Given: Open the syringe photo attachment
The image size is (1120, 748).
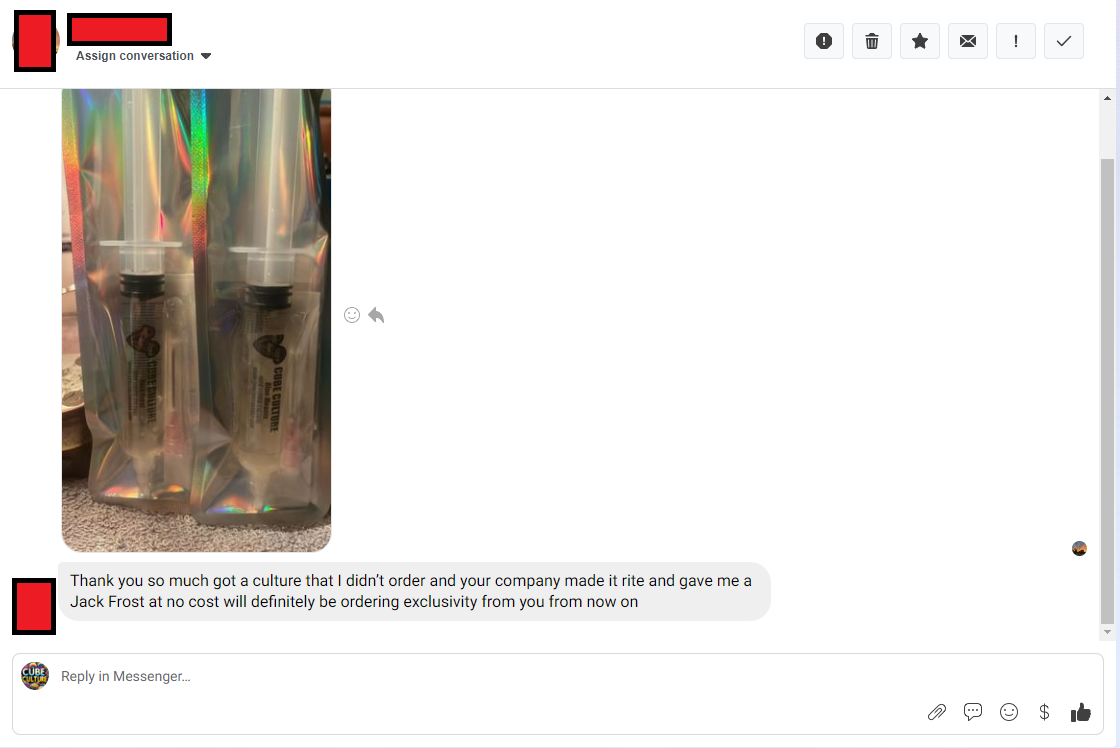Looking at the screenshot, I should click(196, 320).
